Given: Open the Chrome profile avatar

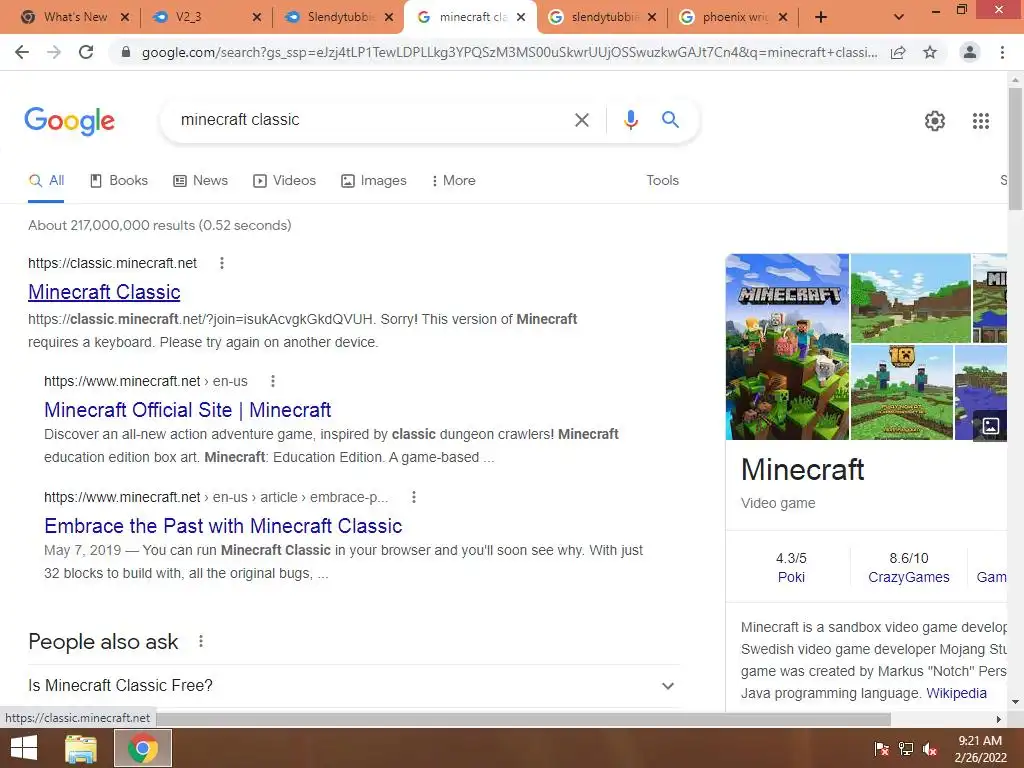Looking at the screenshot, I should (970, 52).
